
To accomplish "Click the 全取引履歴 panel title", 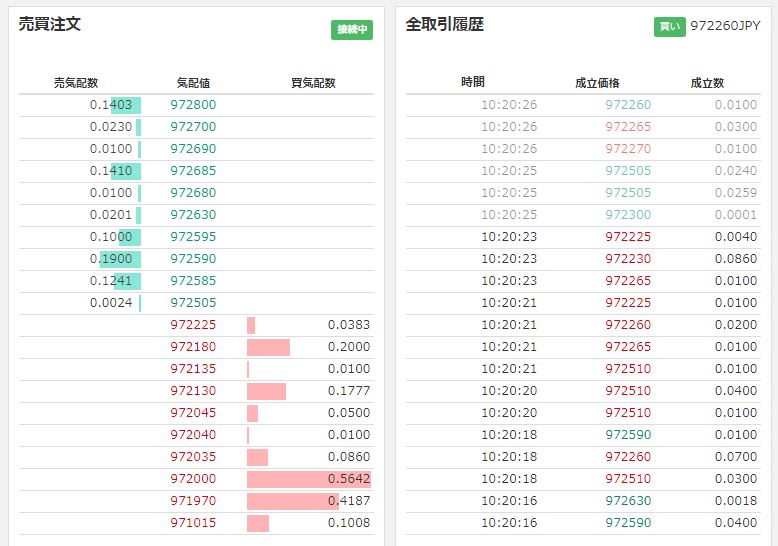I will [x=445, y=24].
